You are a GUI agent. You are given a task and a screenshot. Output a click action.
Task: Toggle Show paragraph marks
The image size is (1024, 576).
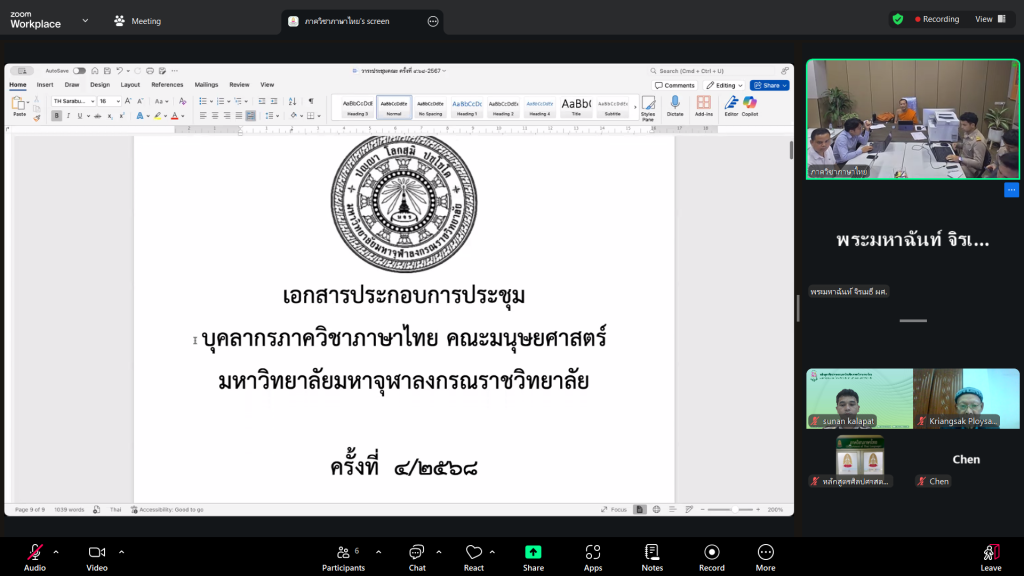[x=311, y=101]
